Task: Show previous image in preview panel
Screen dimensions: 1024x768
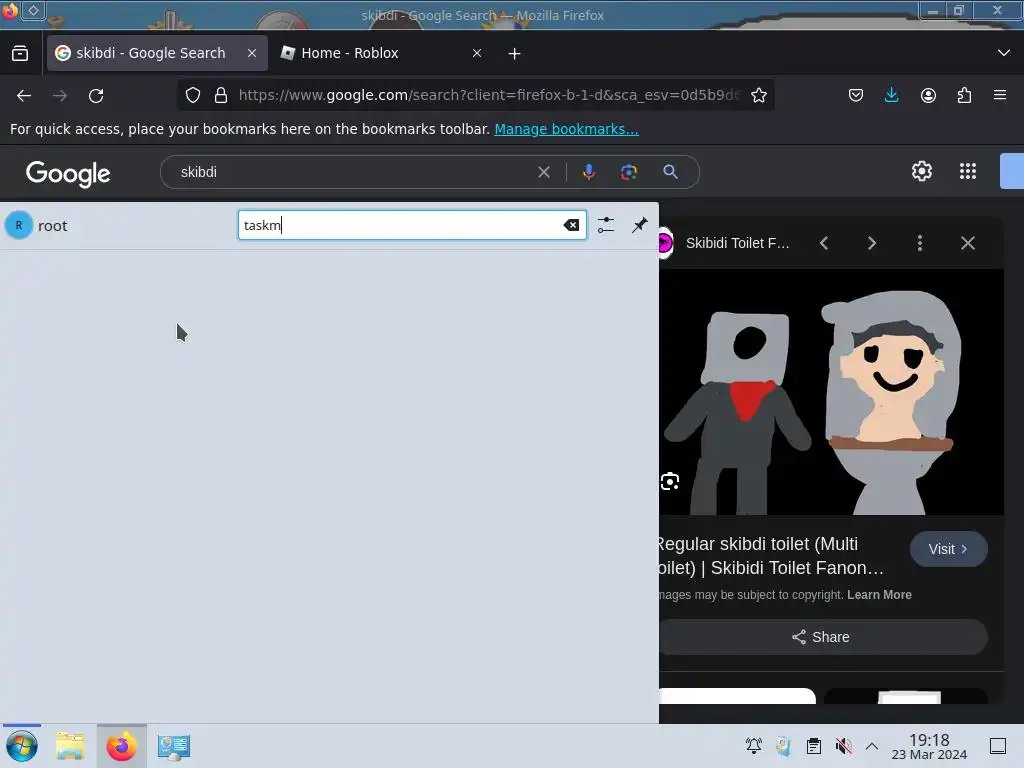Action: (824, 244)
